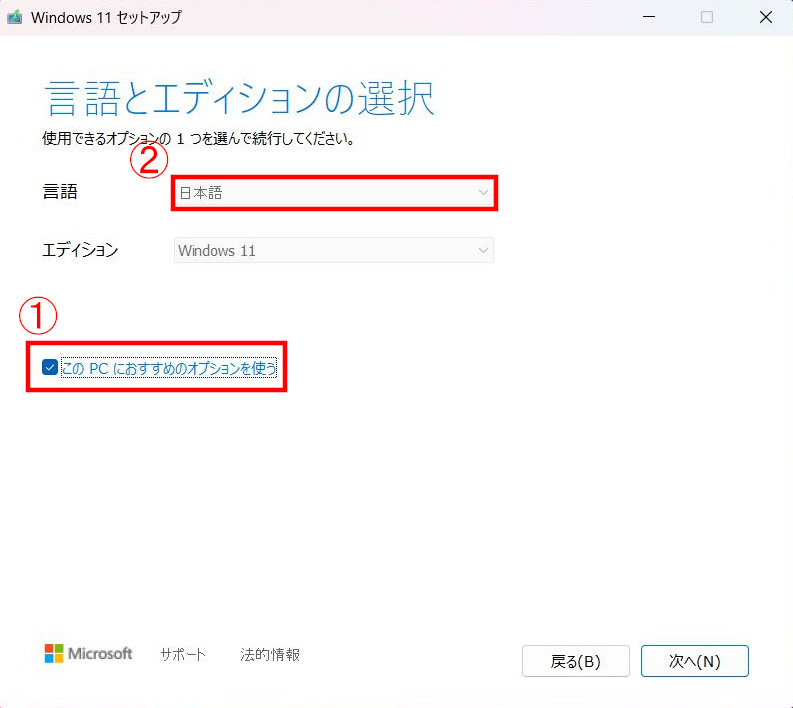Click the heading 言語とエディションの選択

tap(239, 98)
